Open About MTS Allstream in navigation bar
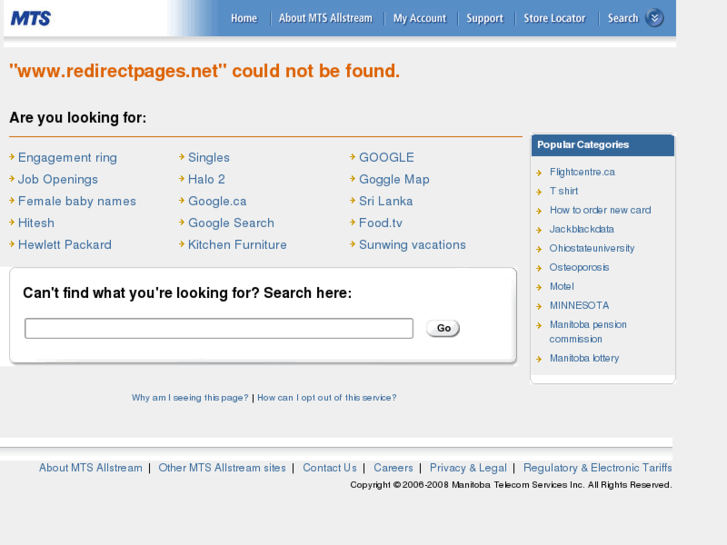Viewport: 727px width, 545px height. 325,18
